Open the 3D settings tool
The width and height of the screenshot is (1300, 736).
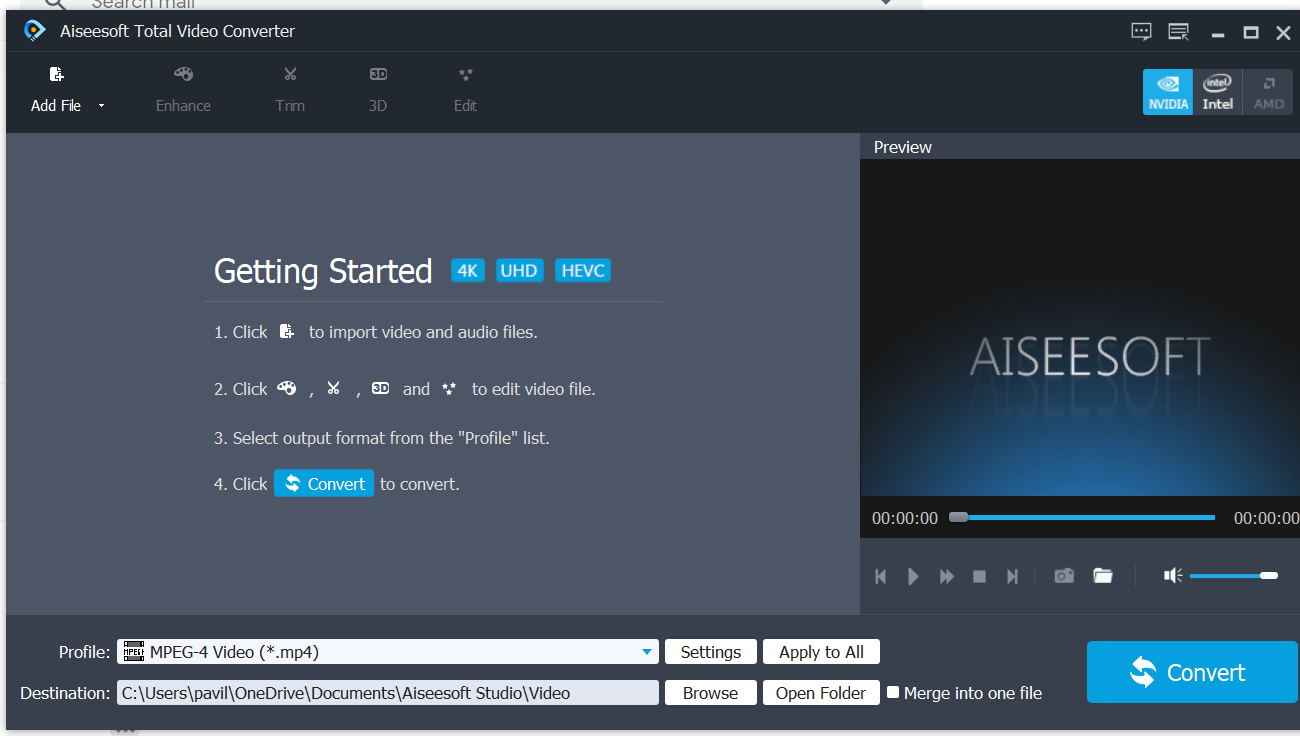(x=378, y=89)
